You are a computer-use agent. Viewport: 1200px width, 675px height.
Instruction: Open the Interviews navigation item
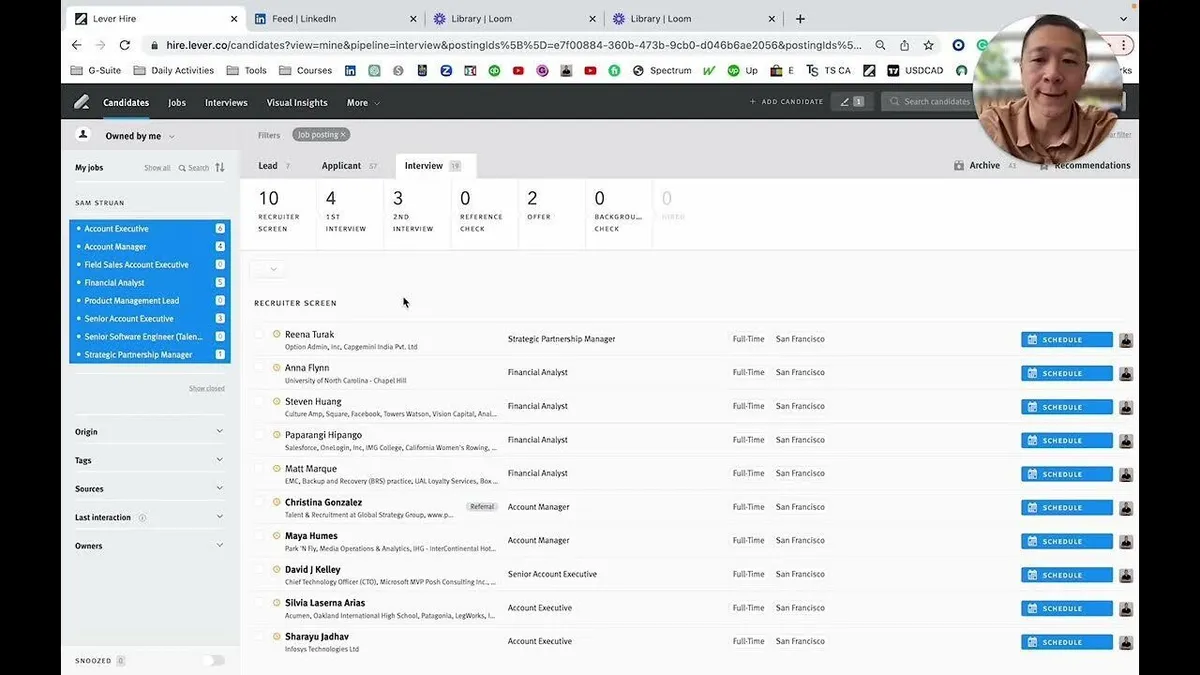(x=225, y=102)
